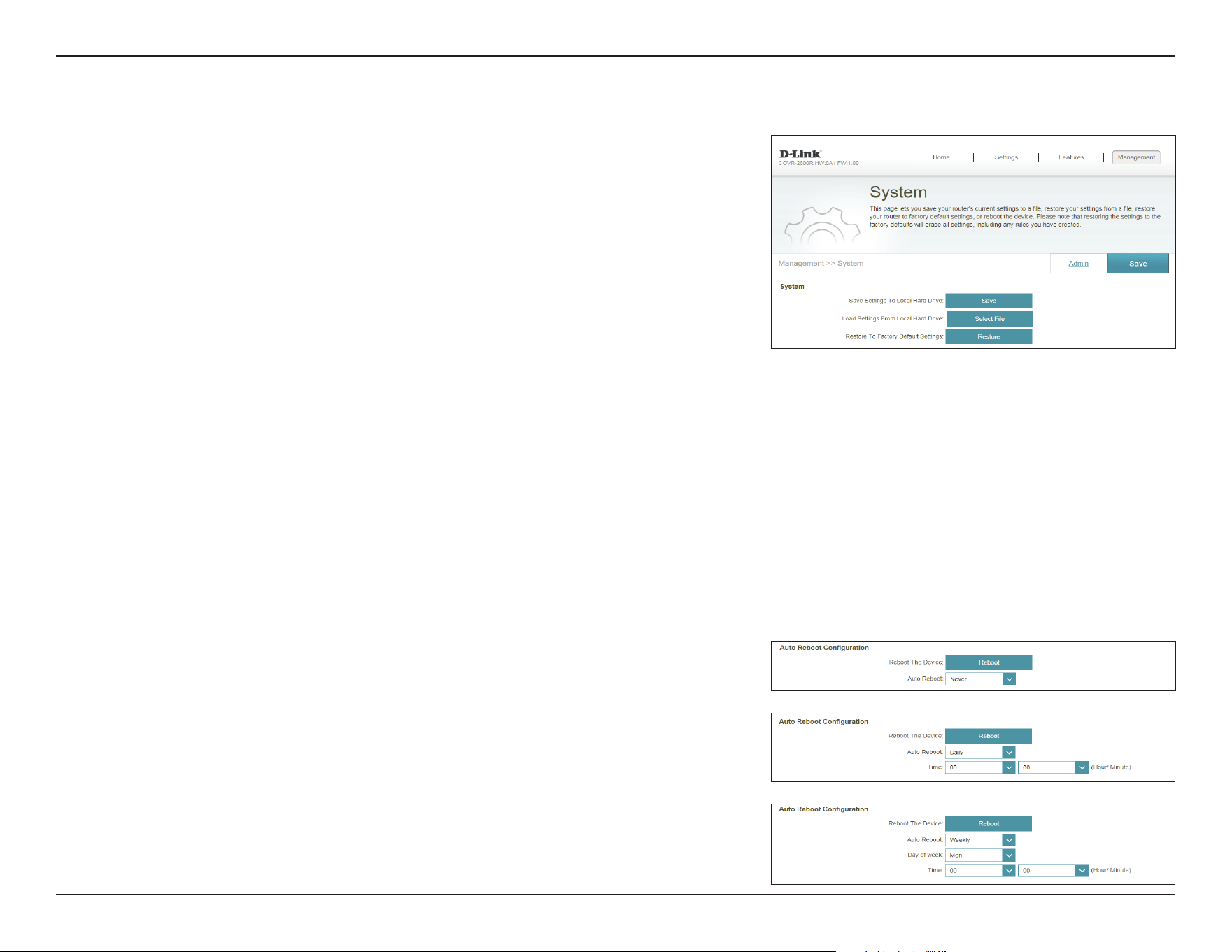Select the Management tab

[1136, 157]
